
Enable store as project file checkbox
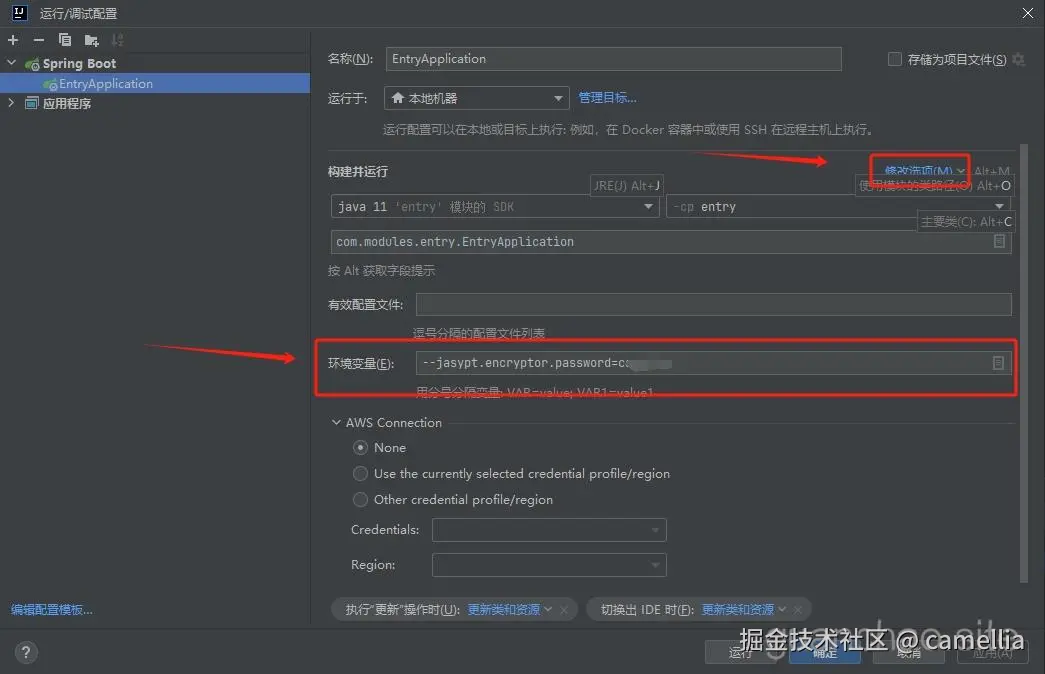tap(894, 59)
